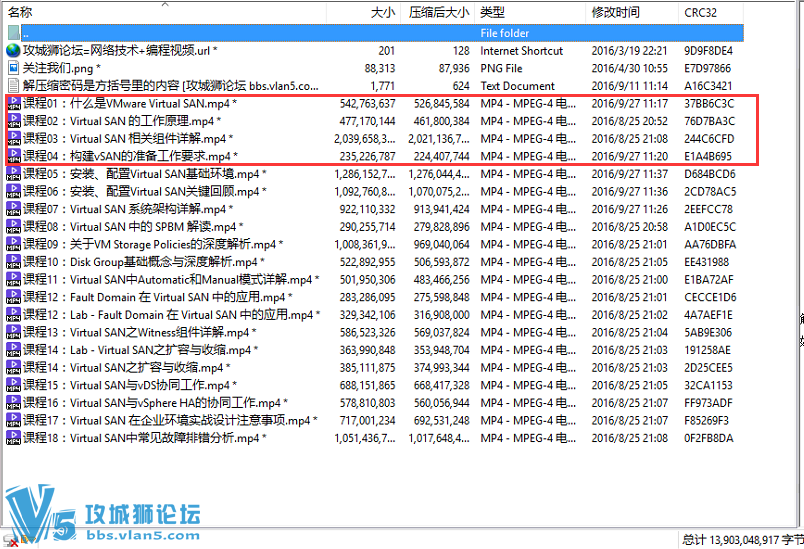Sort by the CRC32 column header
The image size is (804, 549).
tap(700, 12)
